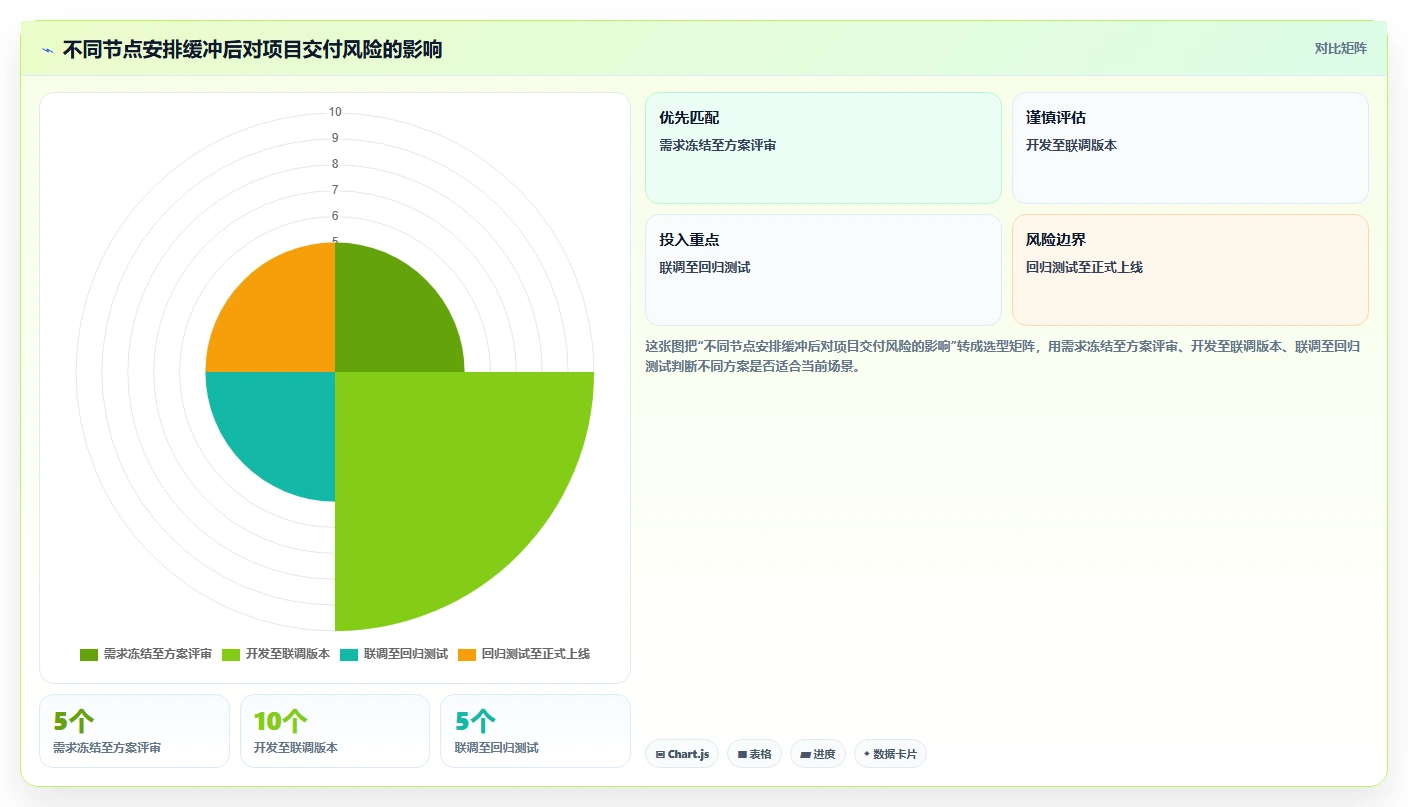Viewport: 1408px width, 807px height.
Task: Open the 优先匹配 card
Action: coord(823,148)
